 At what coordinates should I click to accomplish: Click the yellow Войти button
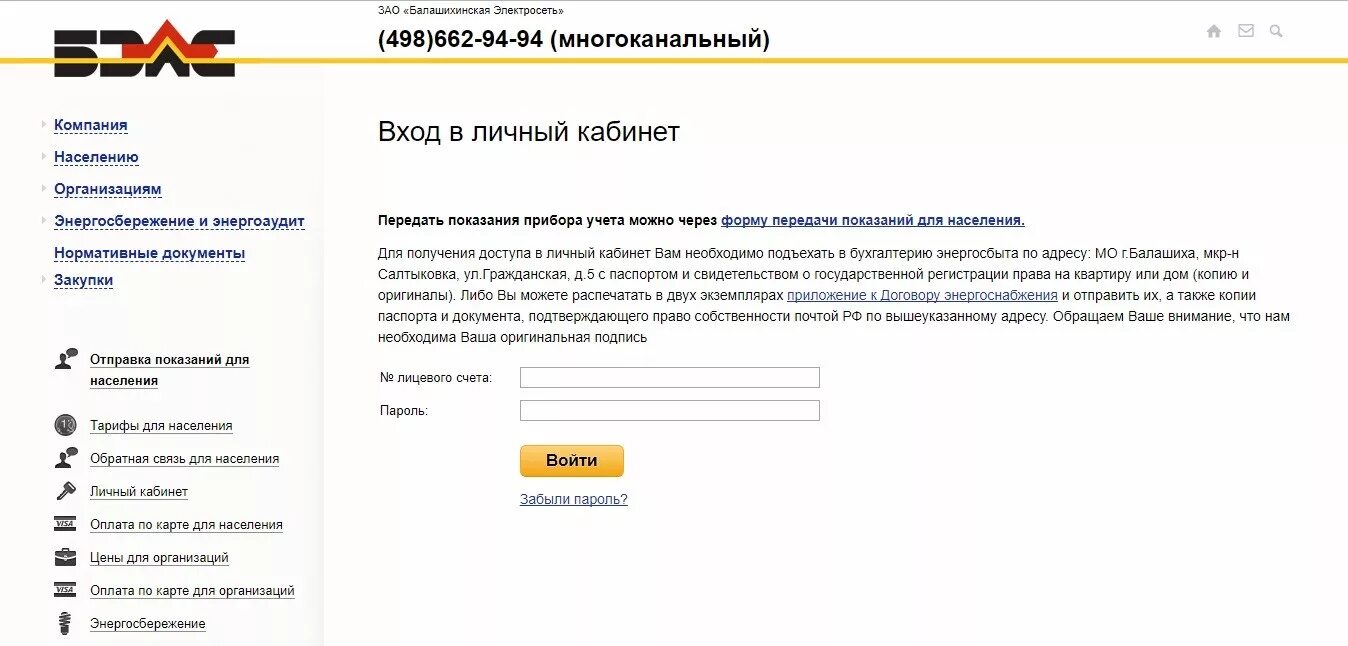pos(572,461)
